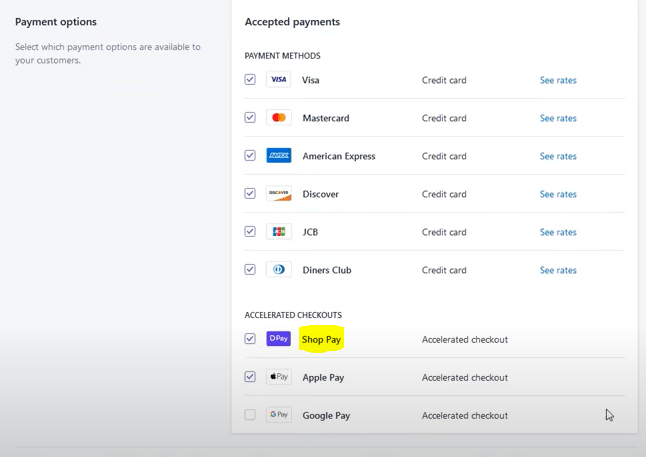The width and height of the screenshot is (646, 457).
Task: Click Accelerated checkout text in Apple Pay row
Action: pyautogui.click(x=465, y=377)
